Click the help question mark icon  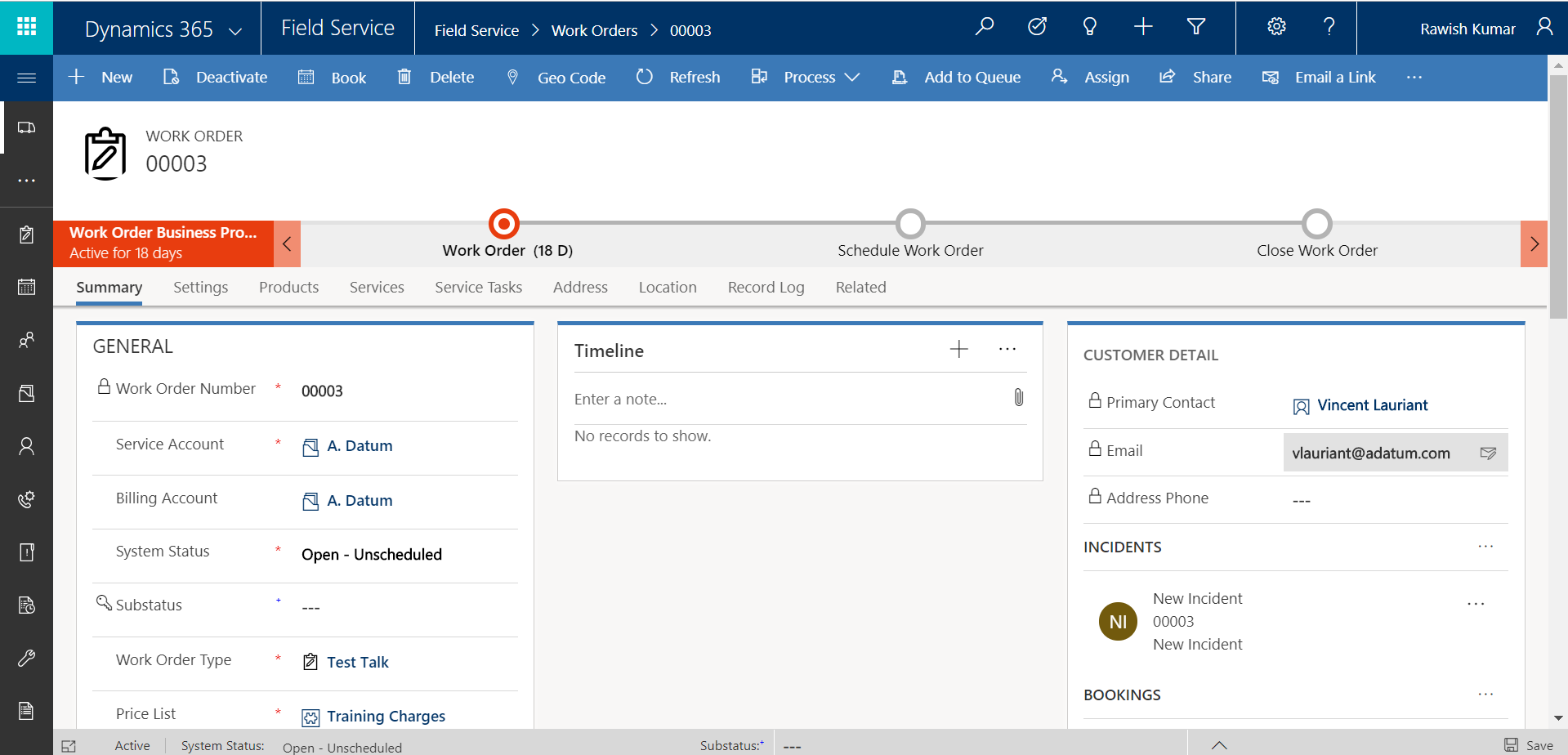point(1329,27)
